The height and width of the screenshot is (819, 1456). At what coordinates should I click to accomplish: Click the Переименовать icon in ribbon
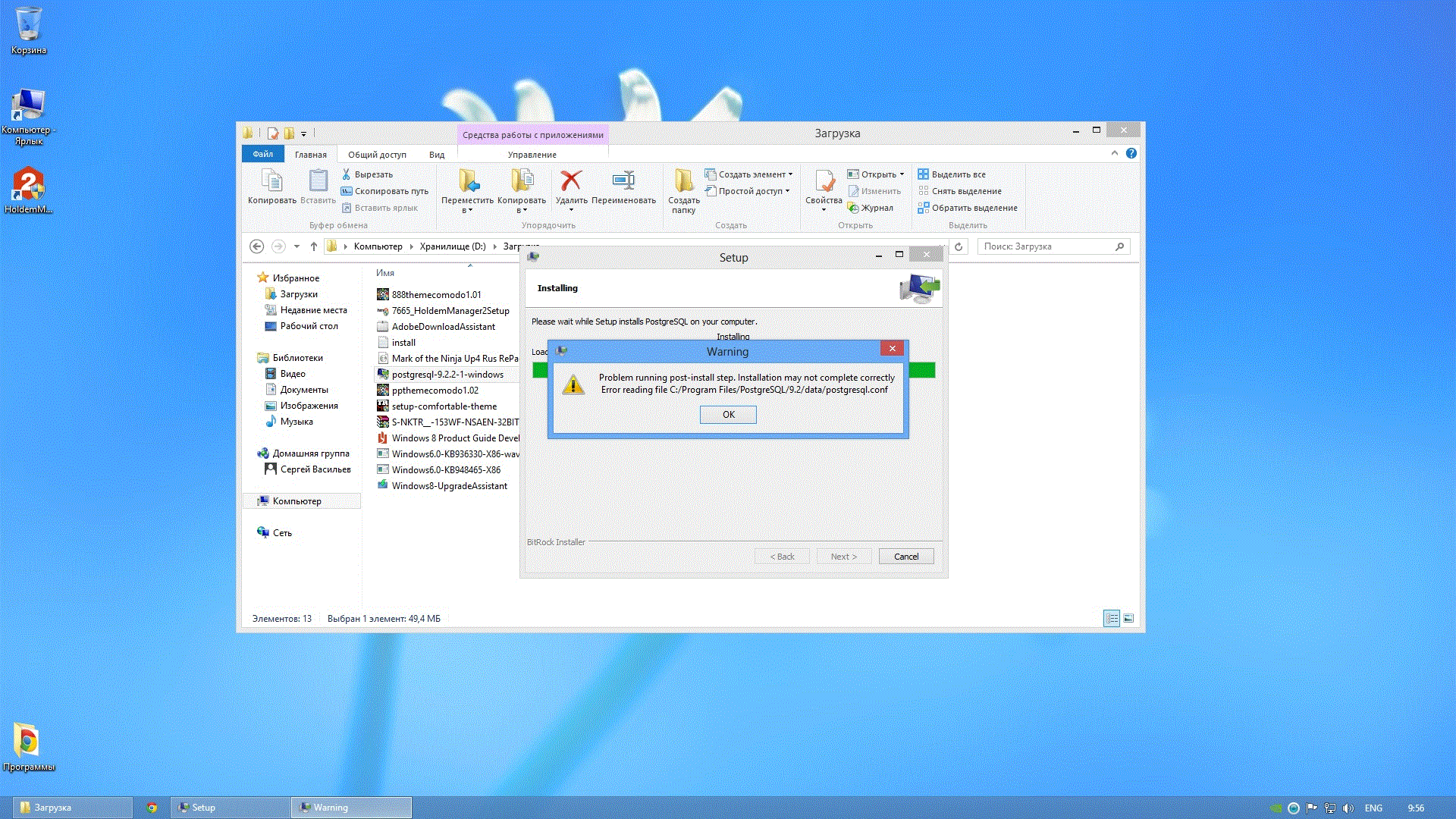[623, 180]
